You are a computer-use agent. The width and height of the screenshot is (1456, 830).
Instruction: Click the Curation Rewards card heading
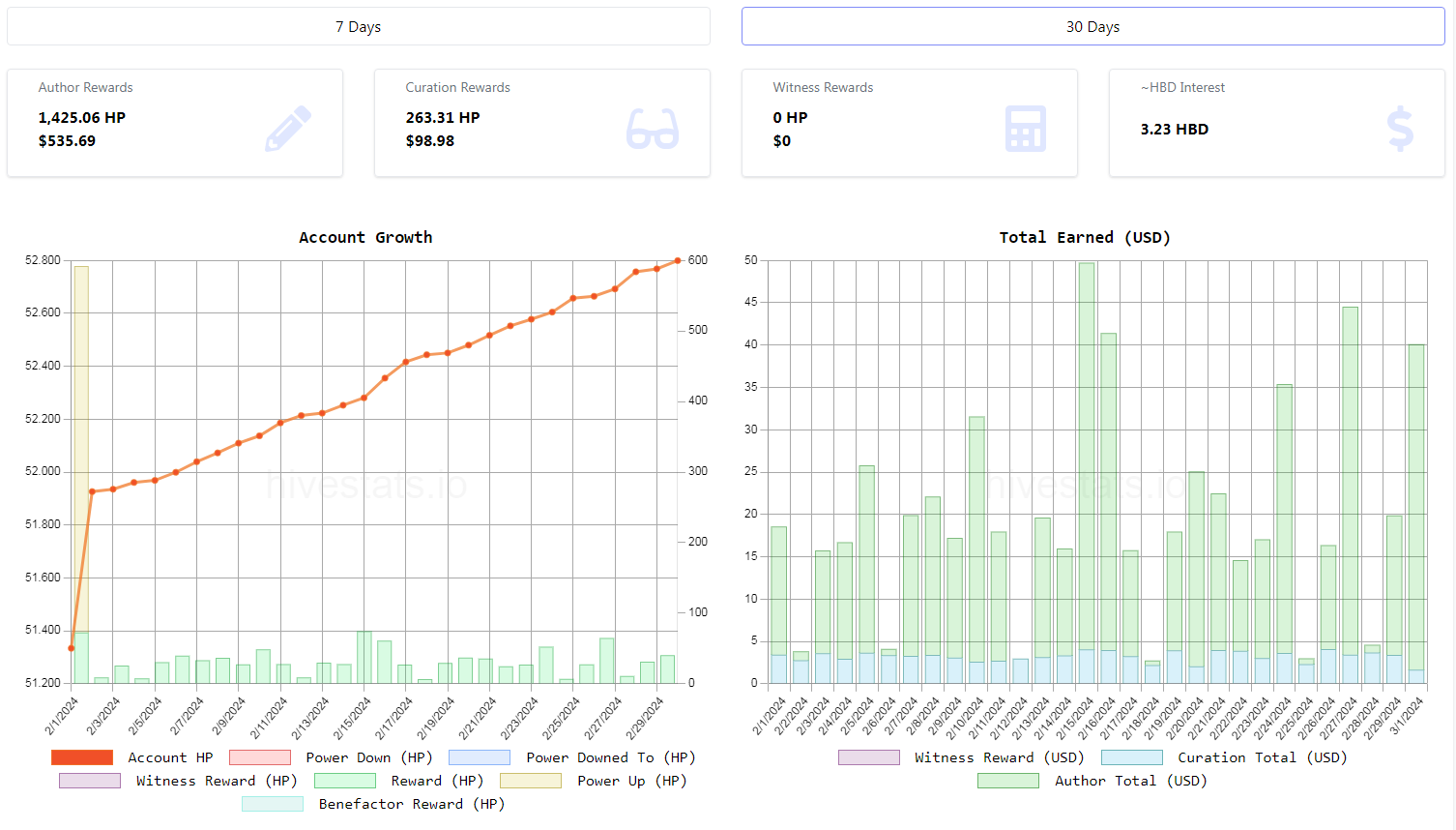coord(458,87)
